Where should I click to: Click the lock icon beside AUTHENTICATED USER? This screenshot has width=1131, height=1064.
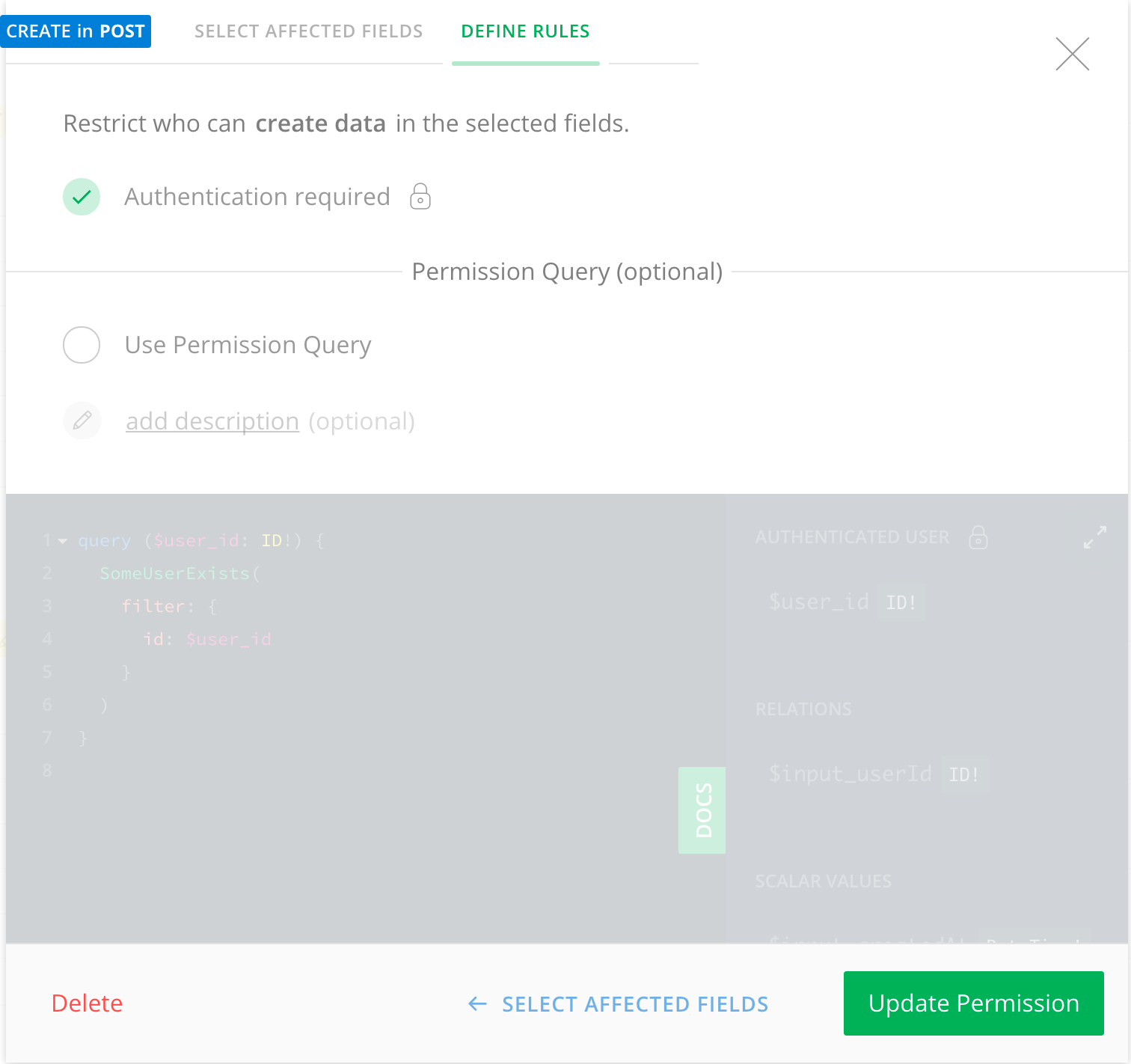[x=978, y=537]
